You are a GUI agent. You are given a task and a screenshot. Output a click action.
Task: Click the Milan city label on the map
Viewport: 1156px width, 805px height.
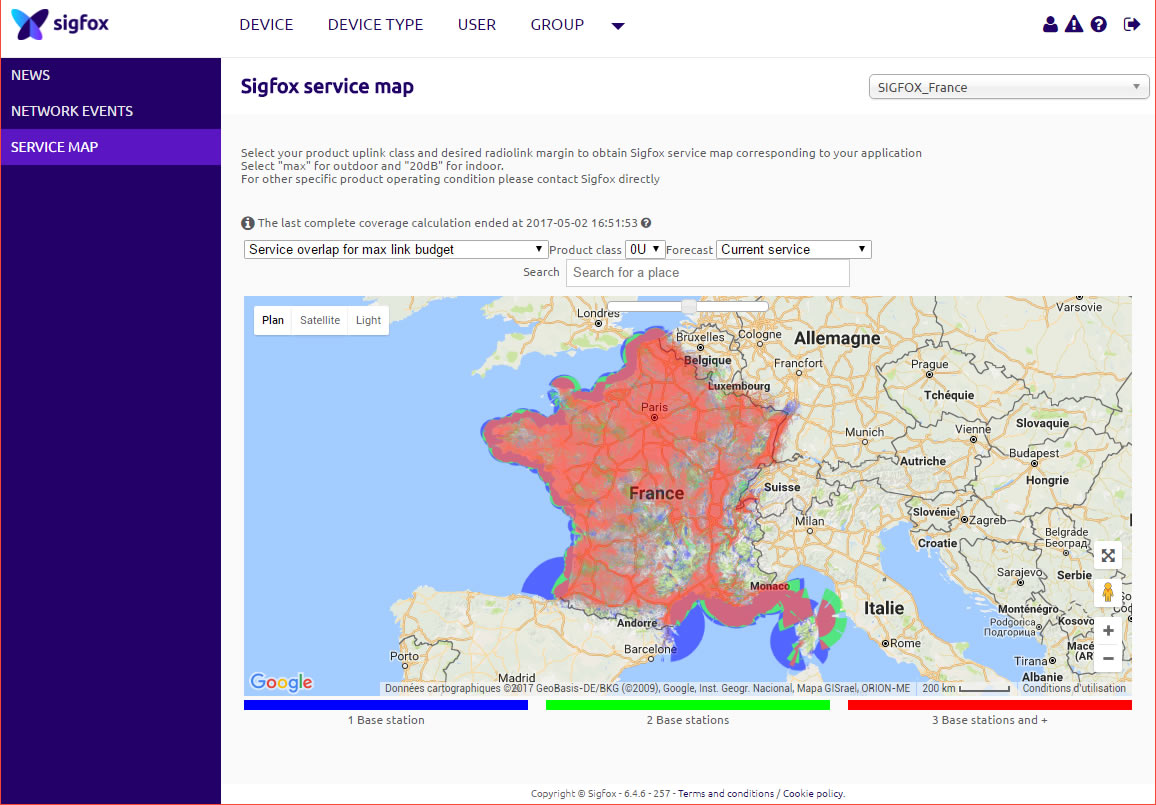(x=809, y=520)
